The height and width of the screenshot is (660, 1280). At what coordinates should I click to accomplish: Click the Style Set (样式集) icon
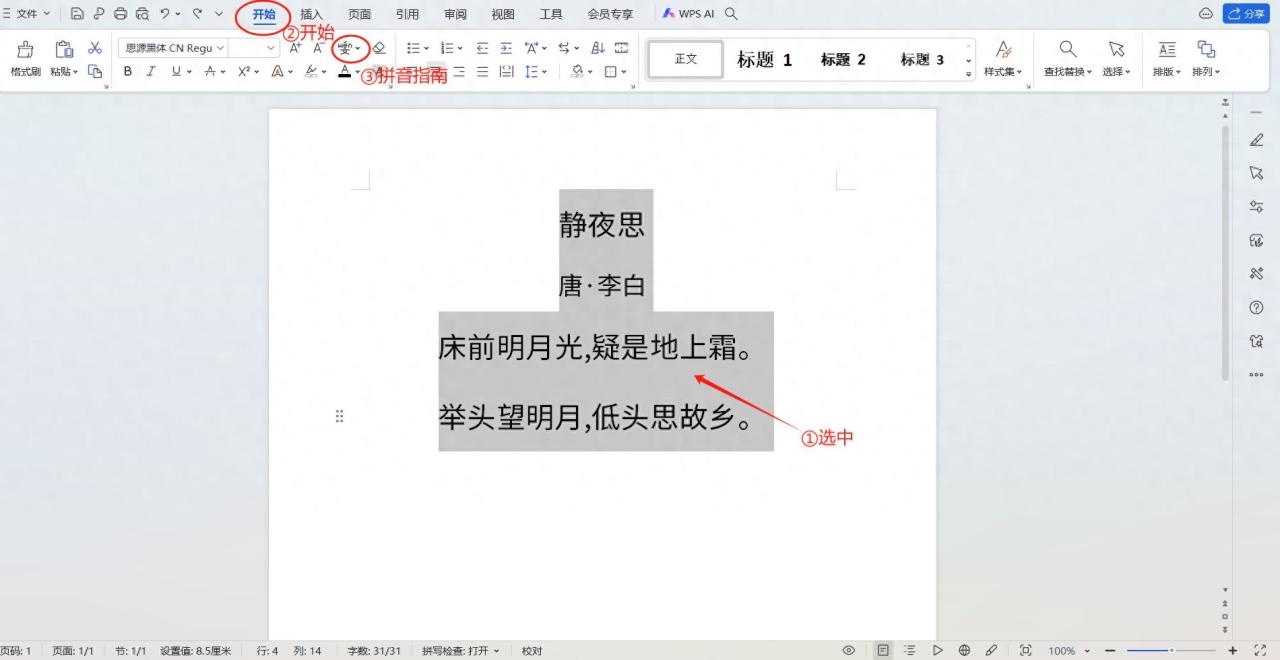pos(1002,49)
